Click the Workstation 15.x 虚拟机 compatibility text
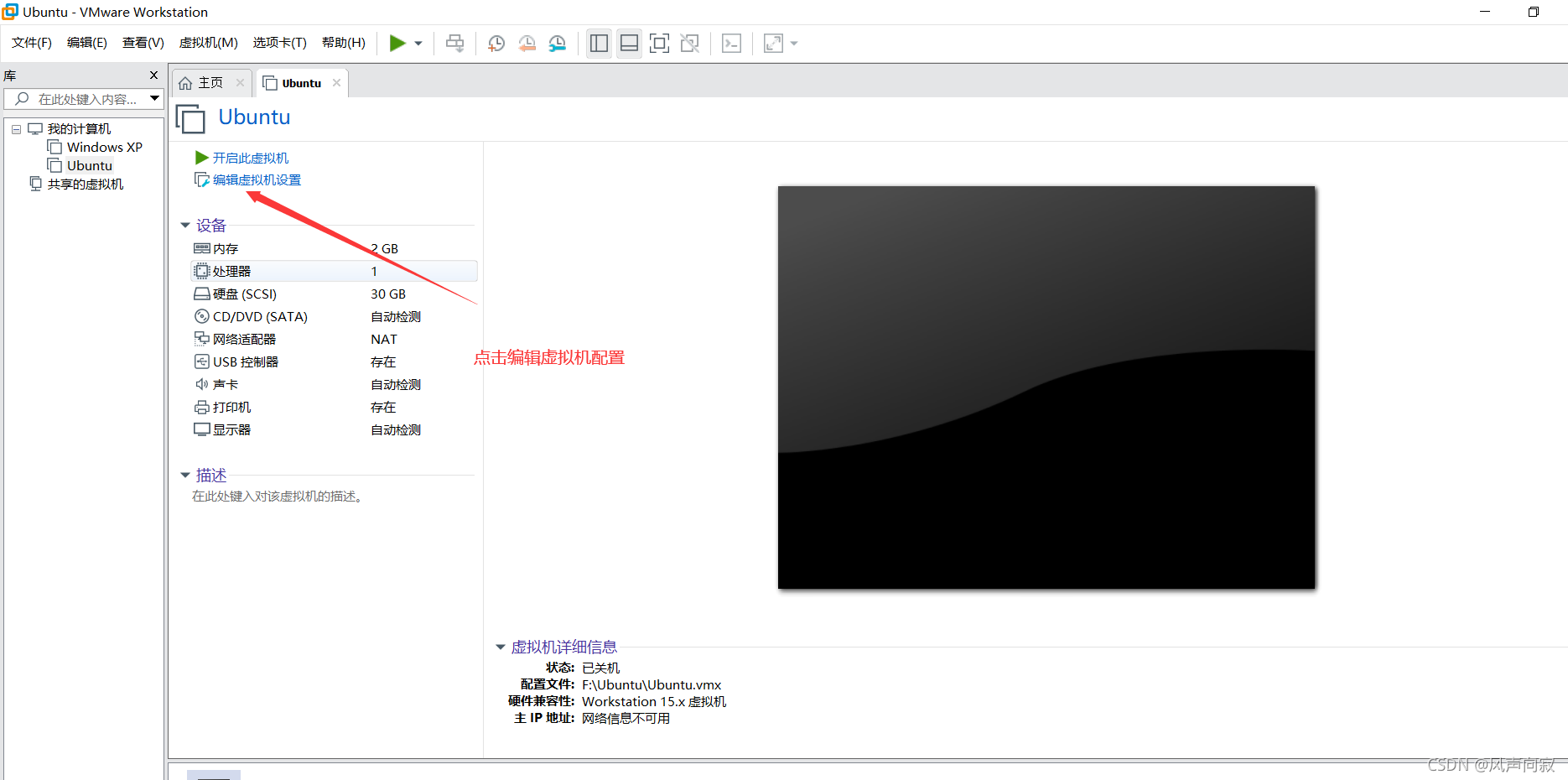1568x780 pixels. 654,702
